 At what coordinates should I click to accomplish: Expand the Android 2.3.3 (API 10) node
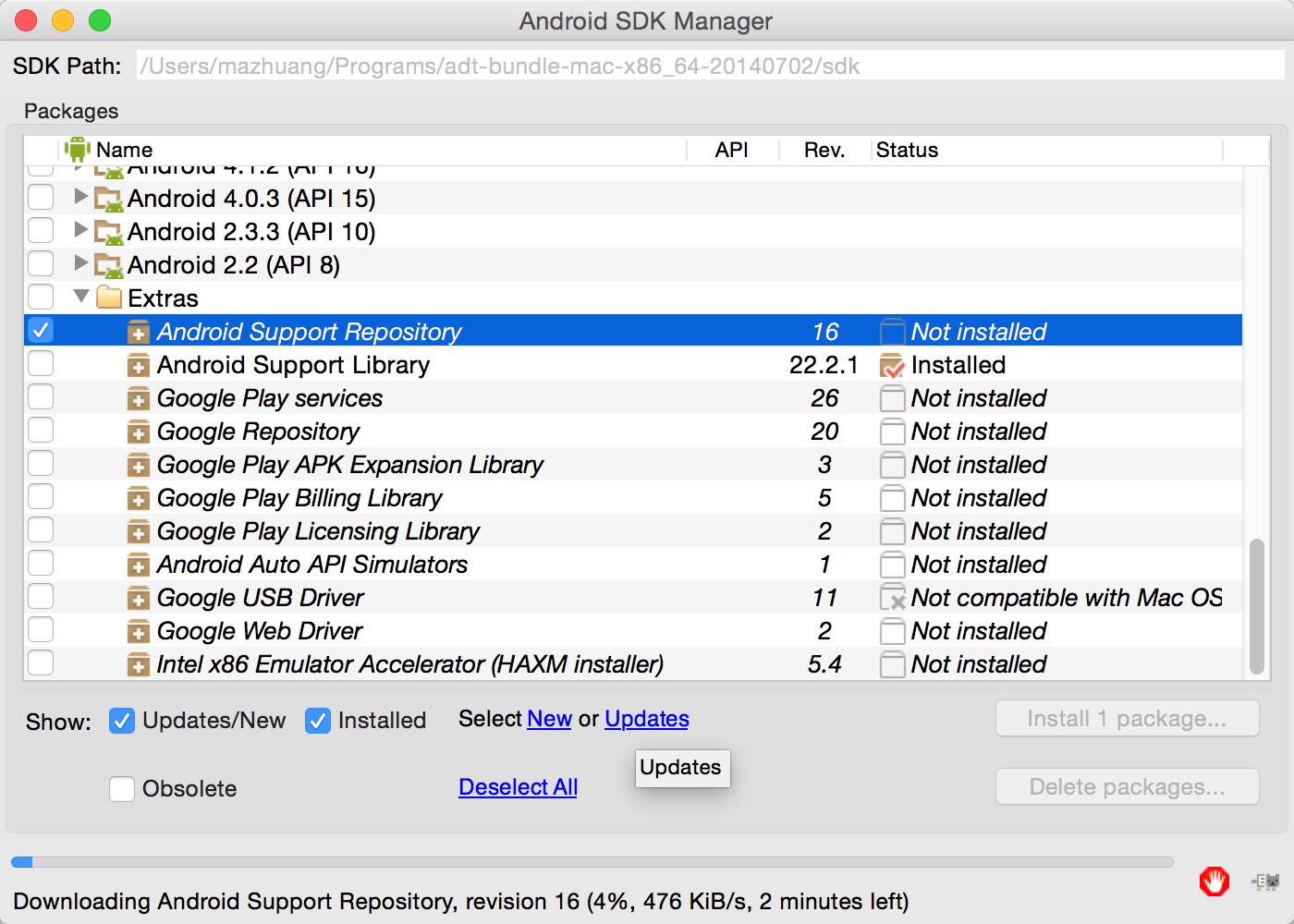[81, 230]
